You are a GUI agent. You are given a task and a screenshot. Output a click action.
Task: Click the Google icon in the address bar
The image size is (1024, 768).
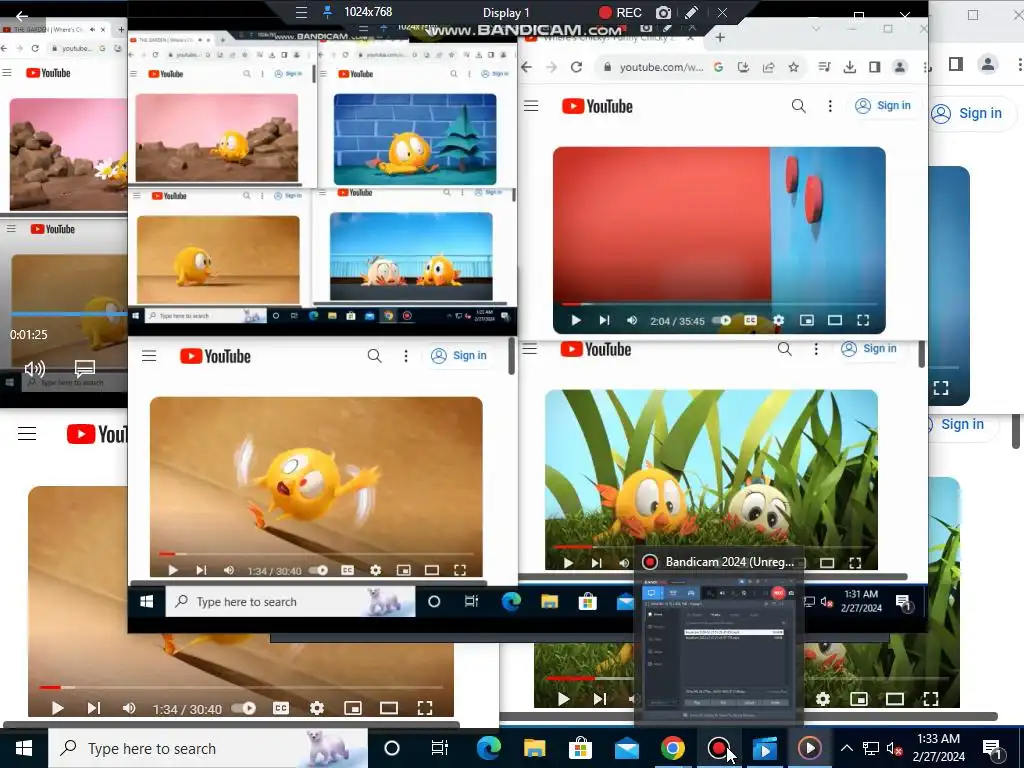718,67
